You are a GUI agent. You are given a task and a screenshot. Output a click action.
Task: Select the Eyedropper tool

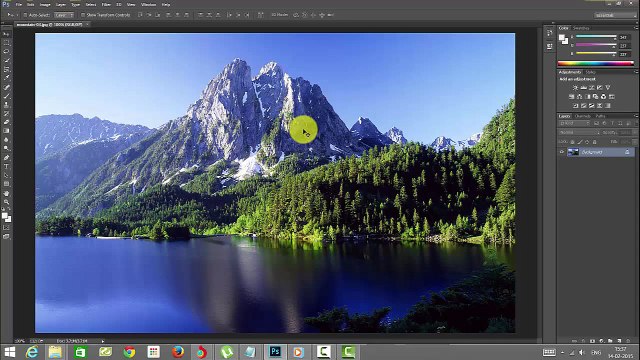pyautogui.click(x=6, y=78)
